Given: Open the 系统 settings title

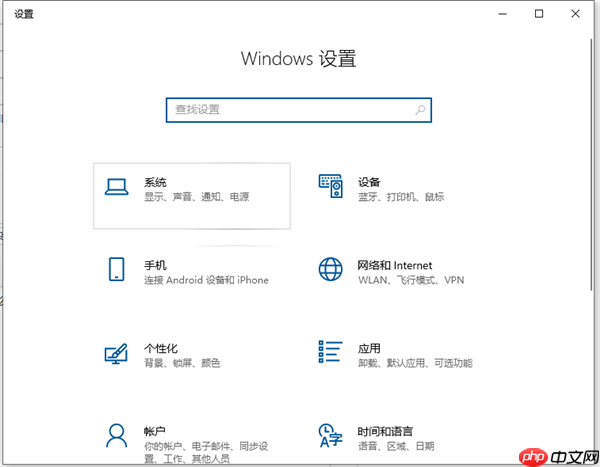Looking at the screenshot, I should point(155,182).
